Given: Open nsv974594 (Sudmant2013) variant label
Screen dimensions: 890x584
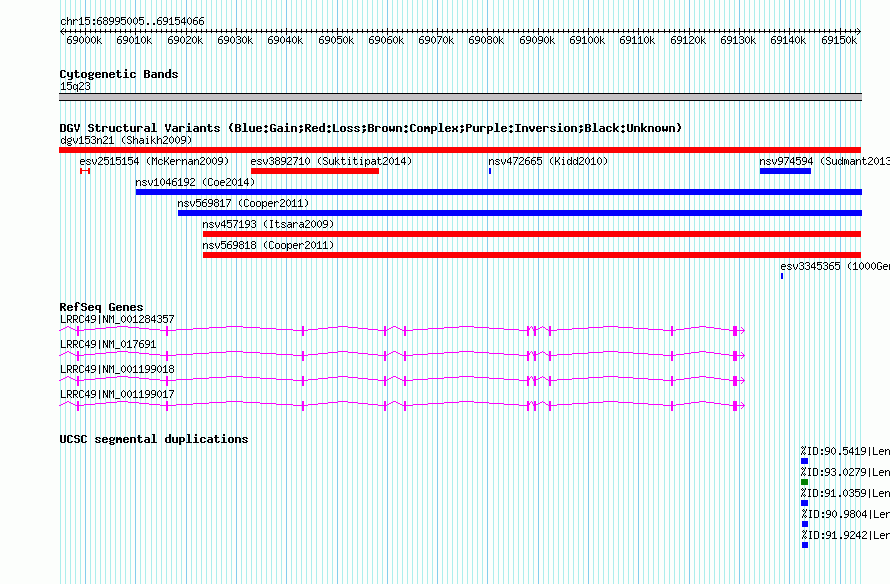Looking at the screenshot, I should (825, 161).
